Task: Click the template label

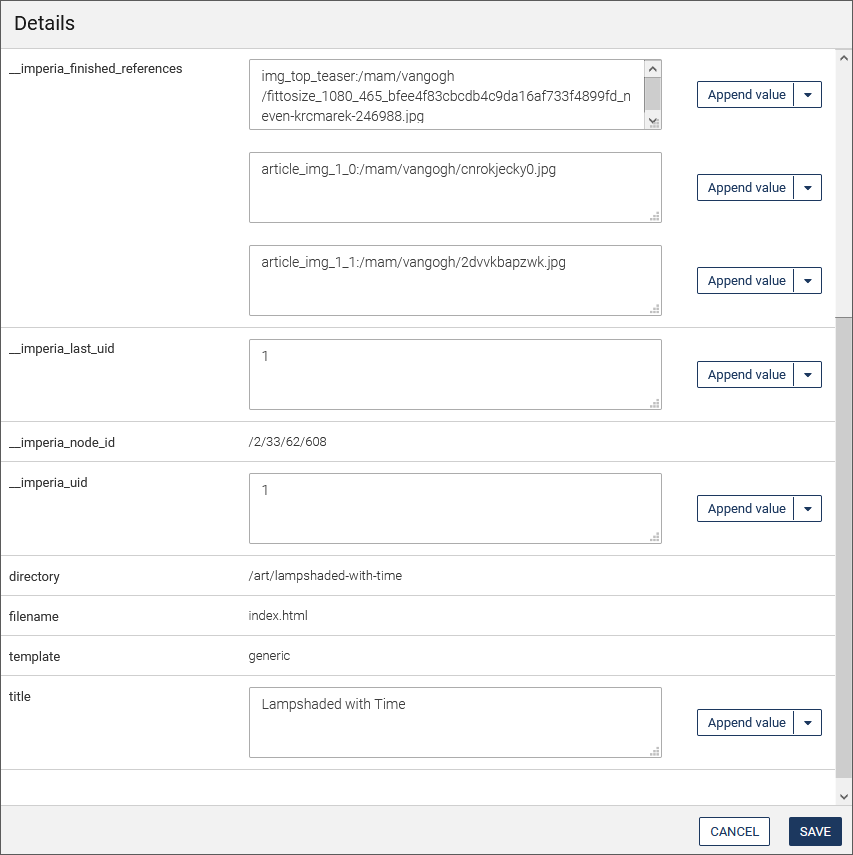Action: [x=35, y=657]
